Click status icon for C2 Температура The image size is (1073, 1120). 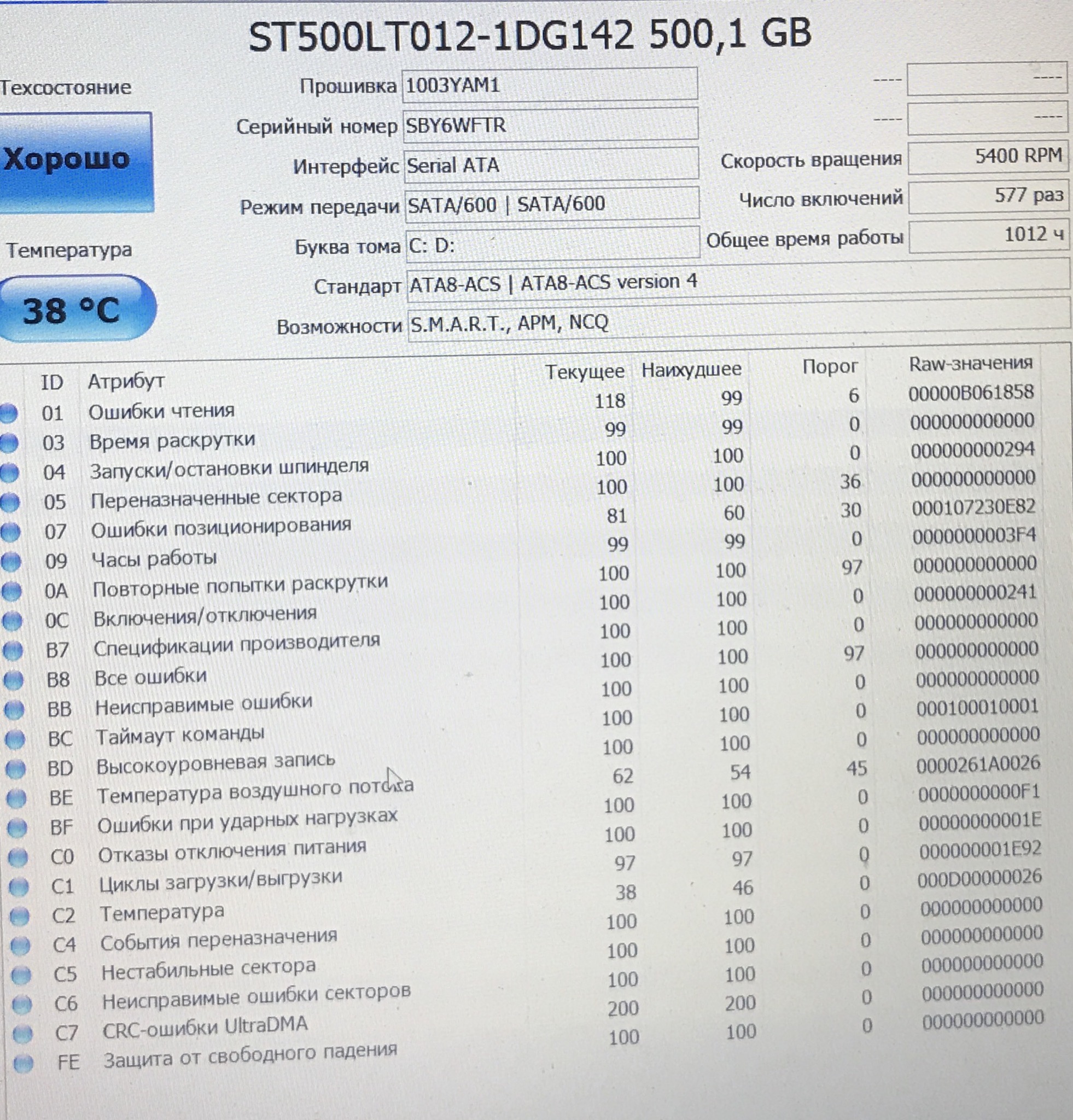20,917
